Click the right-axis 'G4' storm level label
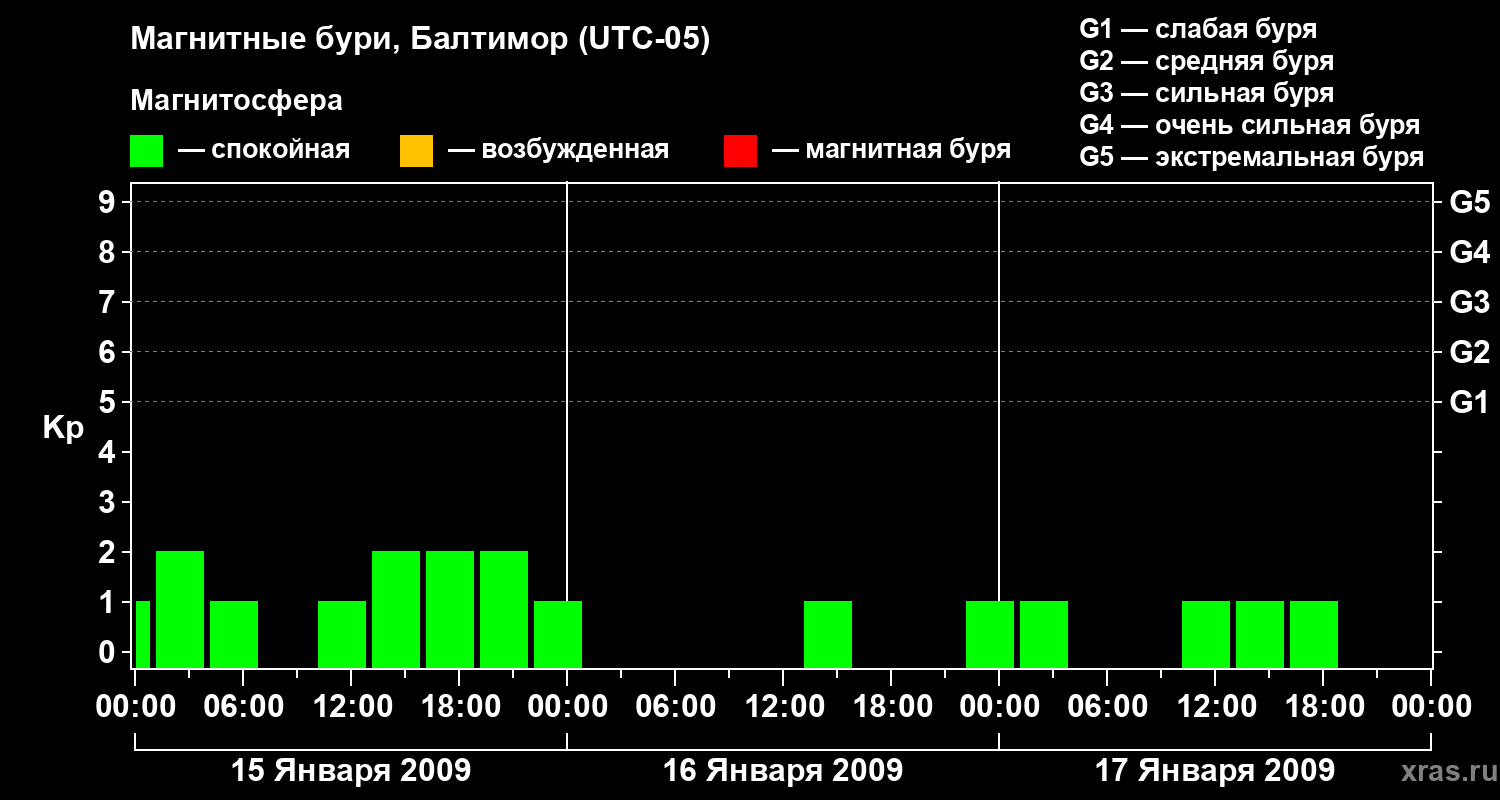Image resolution: width=1500 pixels, height=800 pixels. click(x=1469, y=252)
